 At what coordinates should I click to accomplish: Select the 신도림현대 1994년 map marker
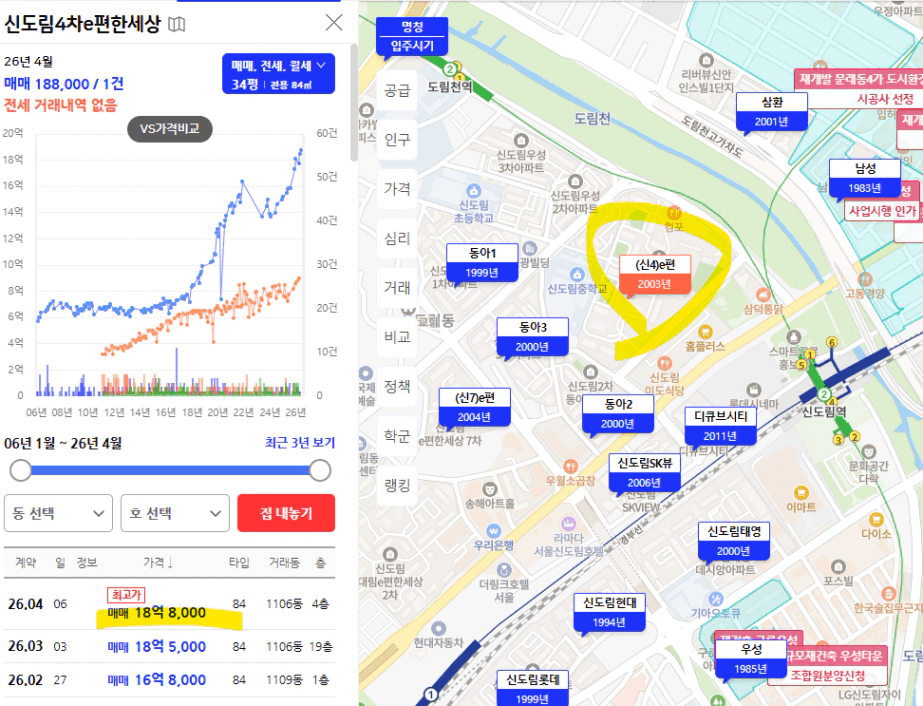coord(610,612)
